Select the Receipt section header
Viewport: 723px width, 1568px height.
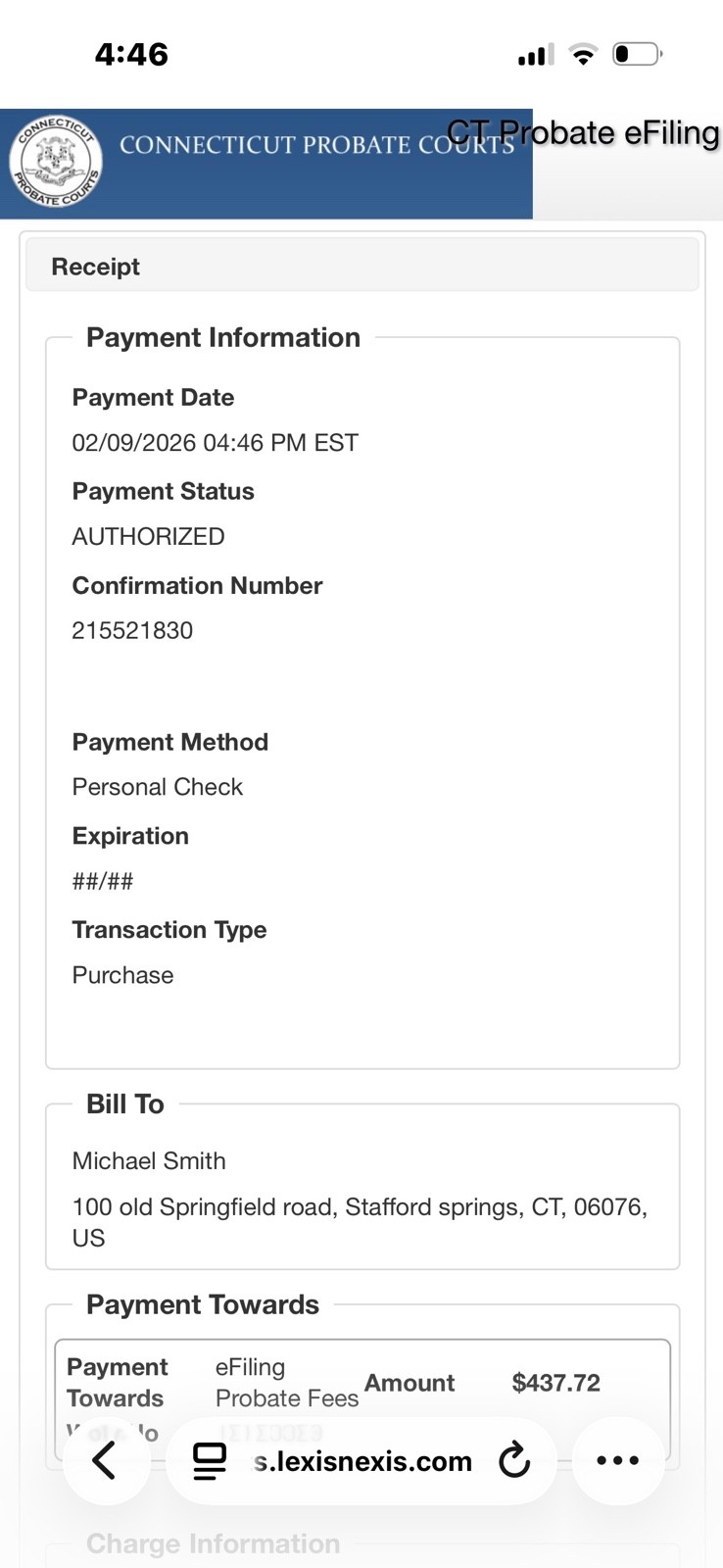click(95, 267)
